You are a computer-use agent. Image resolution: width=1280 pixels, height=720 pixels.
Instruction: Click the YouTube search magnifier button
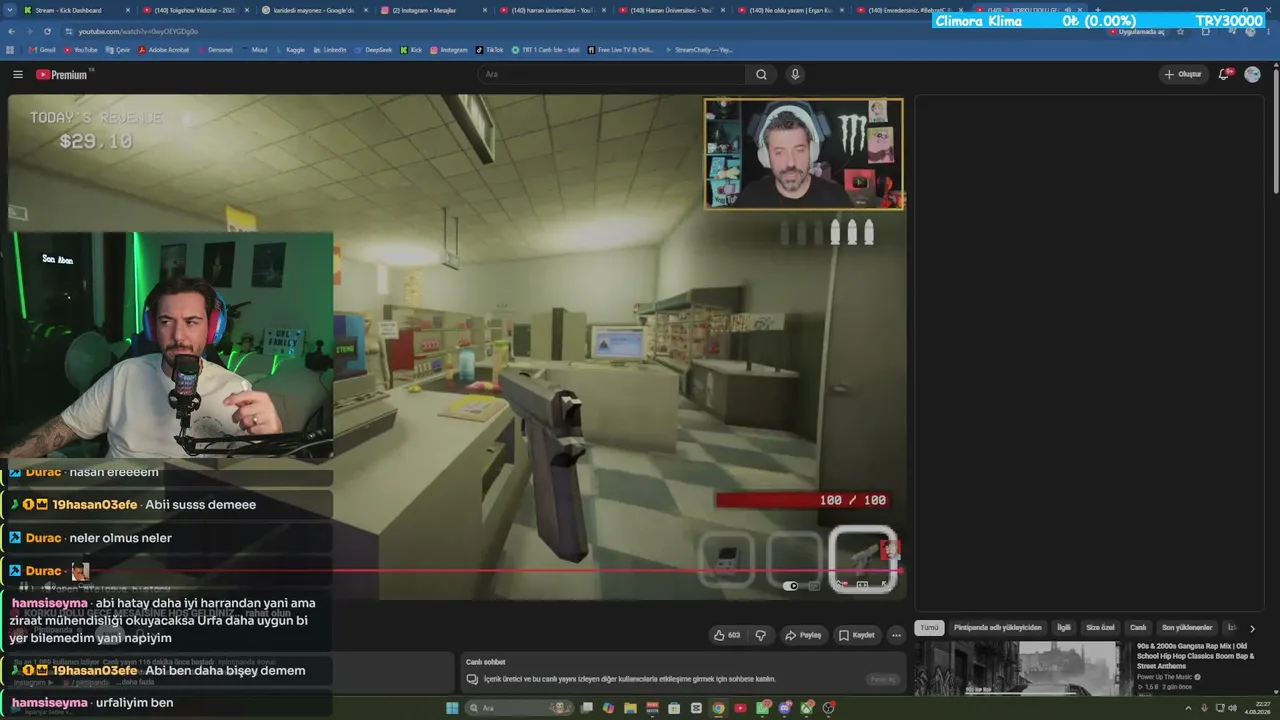pyautogui.click(x=761, y=74)
